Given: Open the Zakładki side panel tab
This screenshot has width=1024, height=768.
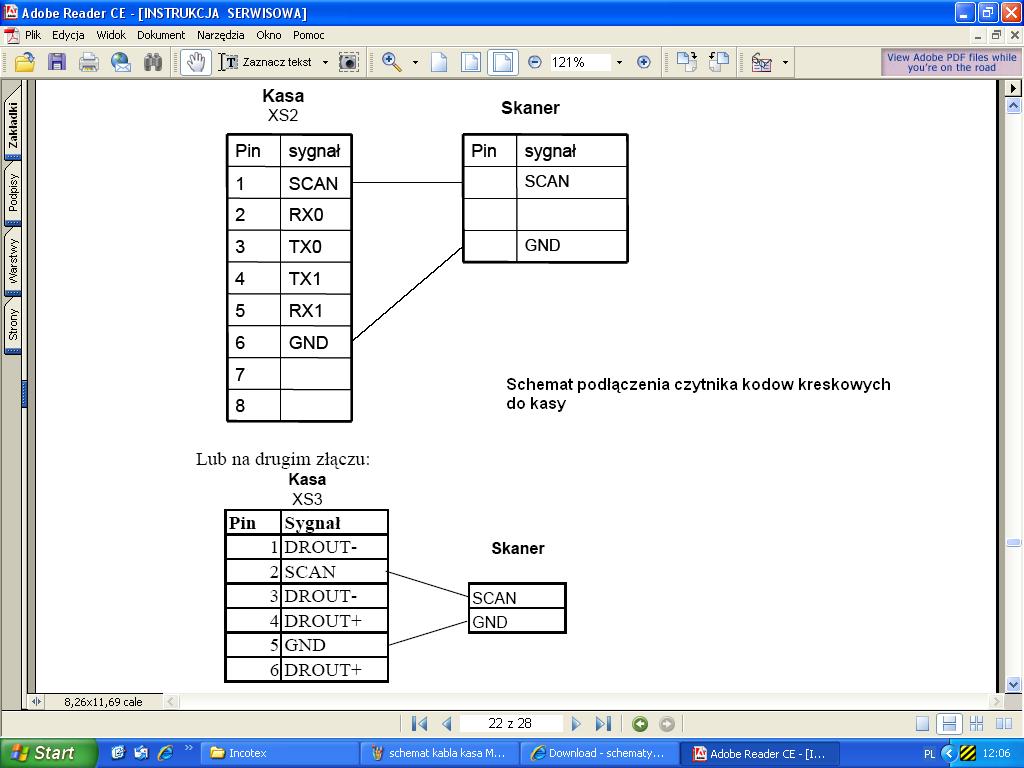Looking at the screenshot, I should (x=14, y=125).
